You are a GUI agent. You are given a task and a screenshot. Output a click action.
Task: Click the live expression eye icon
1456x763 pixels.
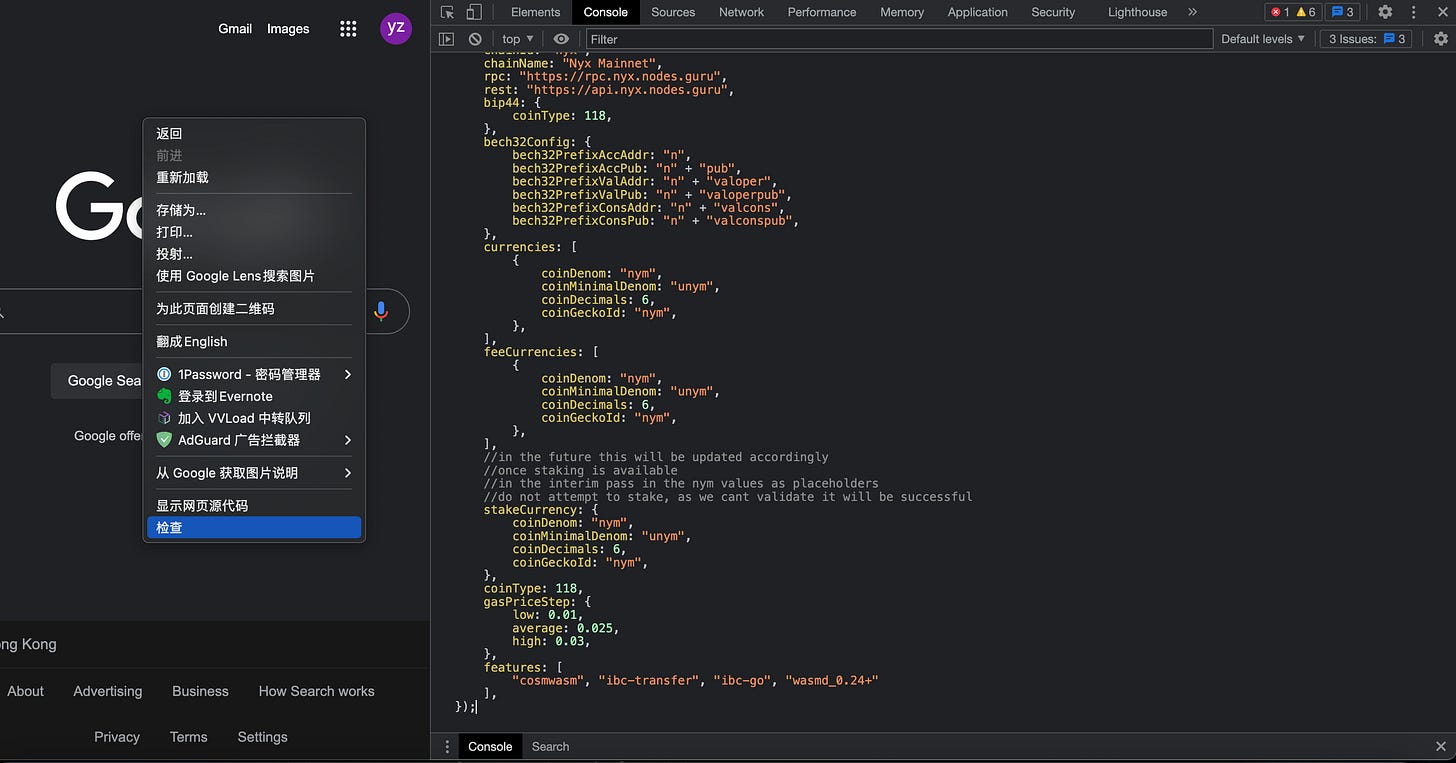click(x=561, y=39)
